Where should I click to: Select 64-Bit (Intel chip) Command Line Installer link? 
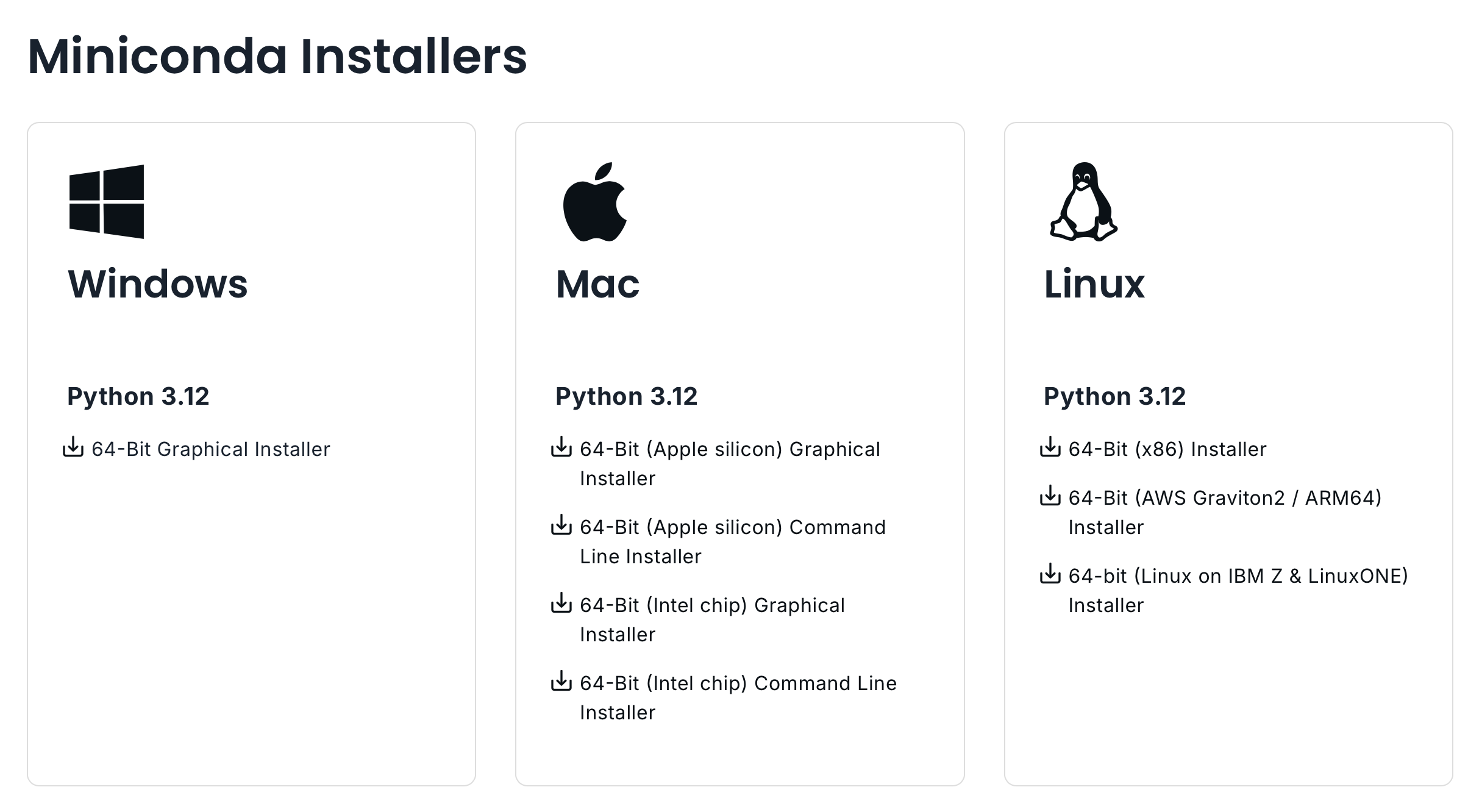click(x=738, y=684)
